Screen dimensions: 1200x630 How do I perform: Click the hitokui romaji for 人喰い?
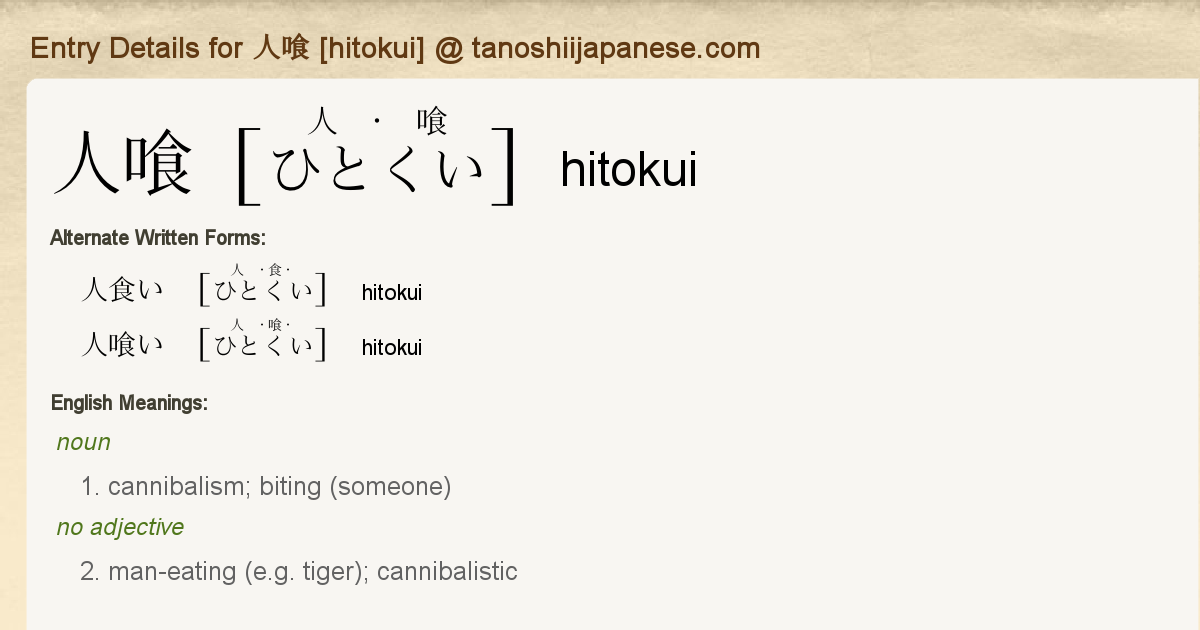coord(392,347)
